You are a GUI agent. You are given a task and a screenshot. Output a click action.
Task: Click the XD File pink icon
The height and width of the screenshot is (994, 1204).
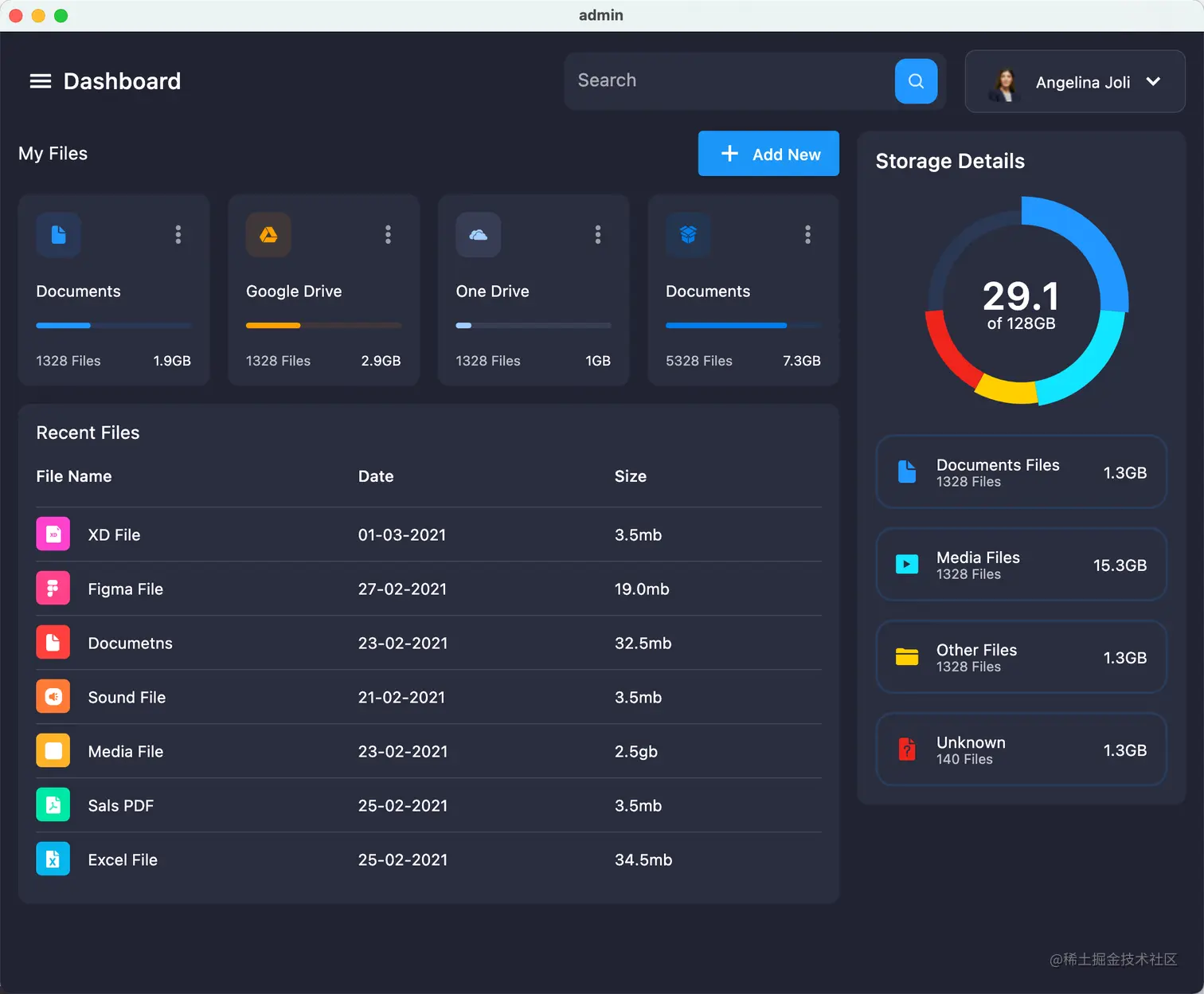53,534
